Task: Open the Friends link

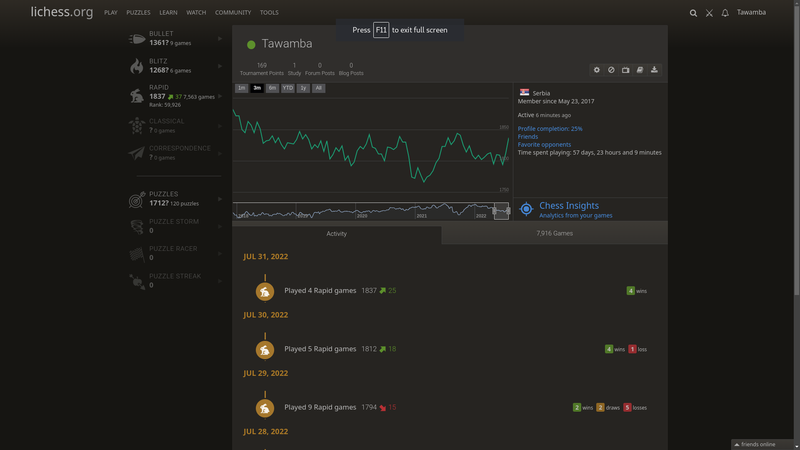Action: tap(528, 137)
